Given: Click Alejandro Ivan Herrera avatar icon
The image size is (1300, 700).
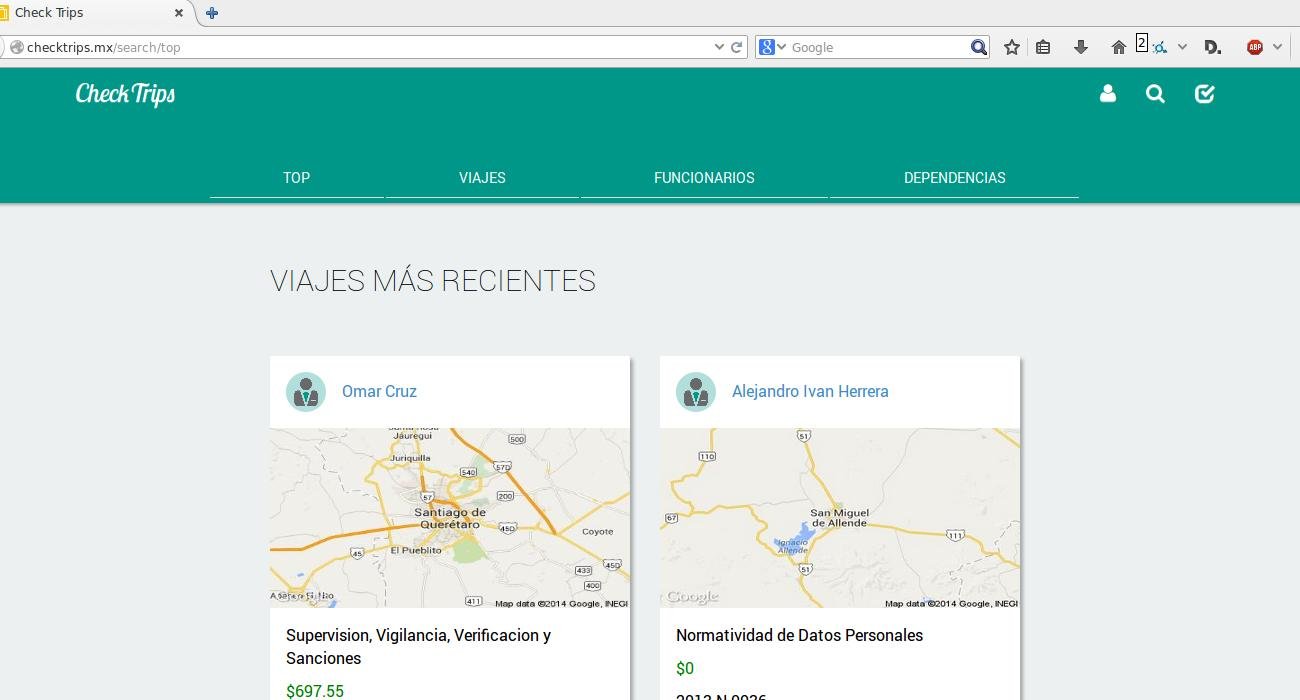Looking at the screenshot, I should (696, 392).
